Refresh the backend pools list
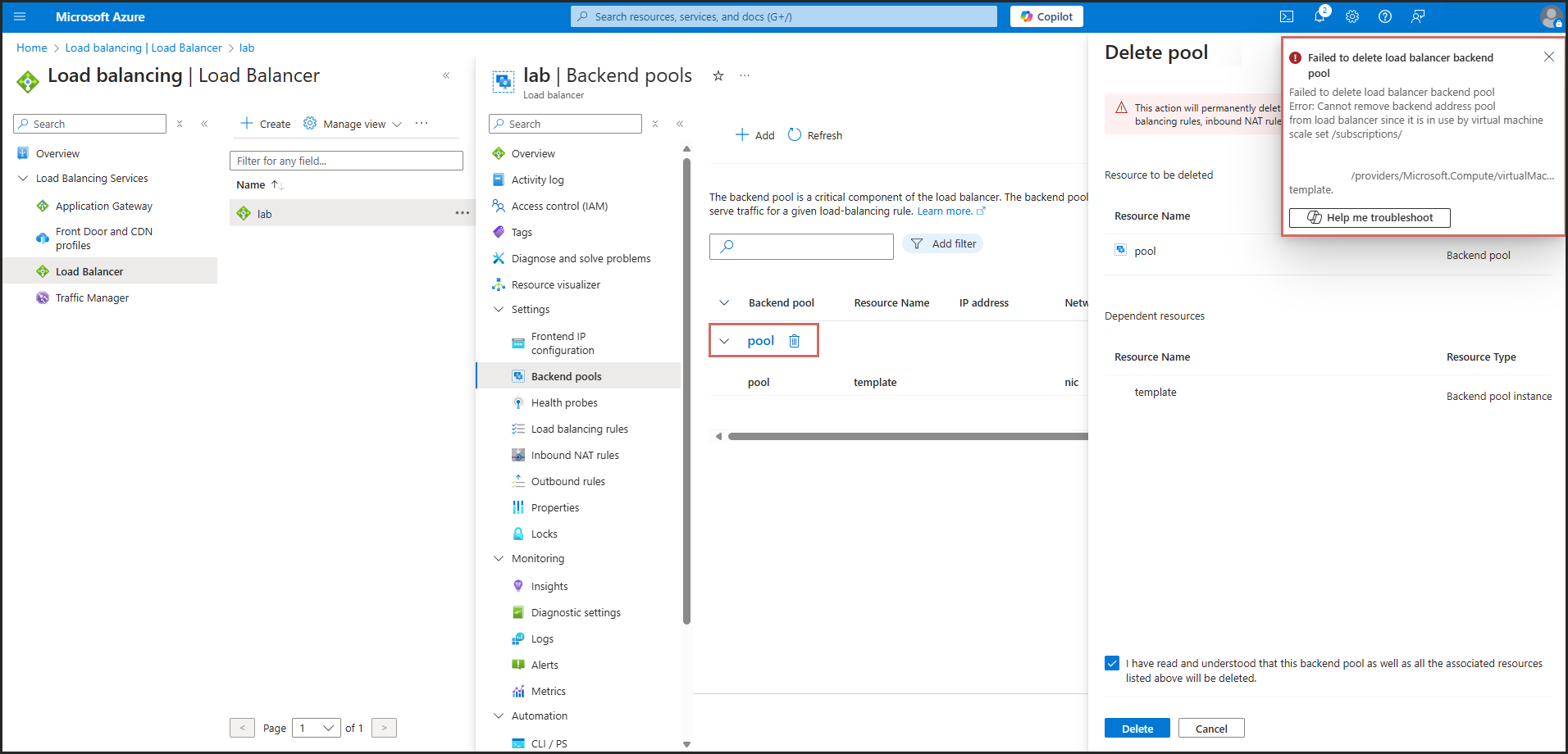Image resolution: width=1568 pixels, height=754 pixels. tap(815, 135)
